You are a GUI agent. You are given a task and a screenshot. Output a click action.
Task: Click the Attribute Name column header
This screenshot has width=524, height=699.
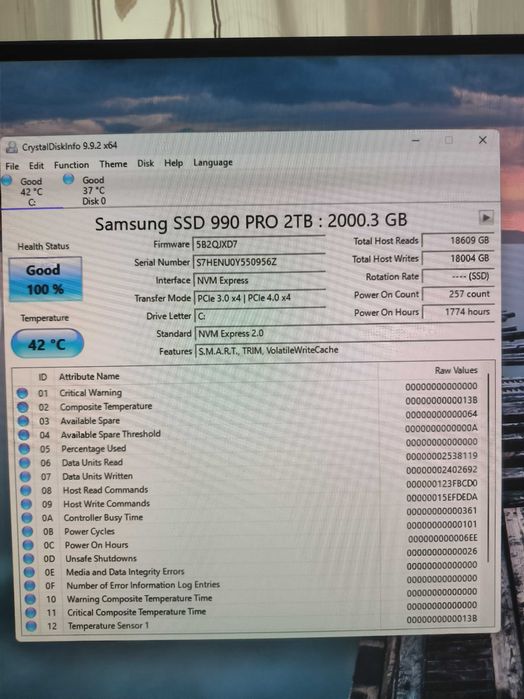pyautogui.click(x=89, y=376)
